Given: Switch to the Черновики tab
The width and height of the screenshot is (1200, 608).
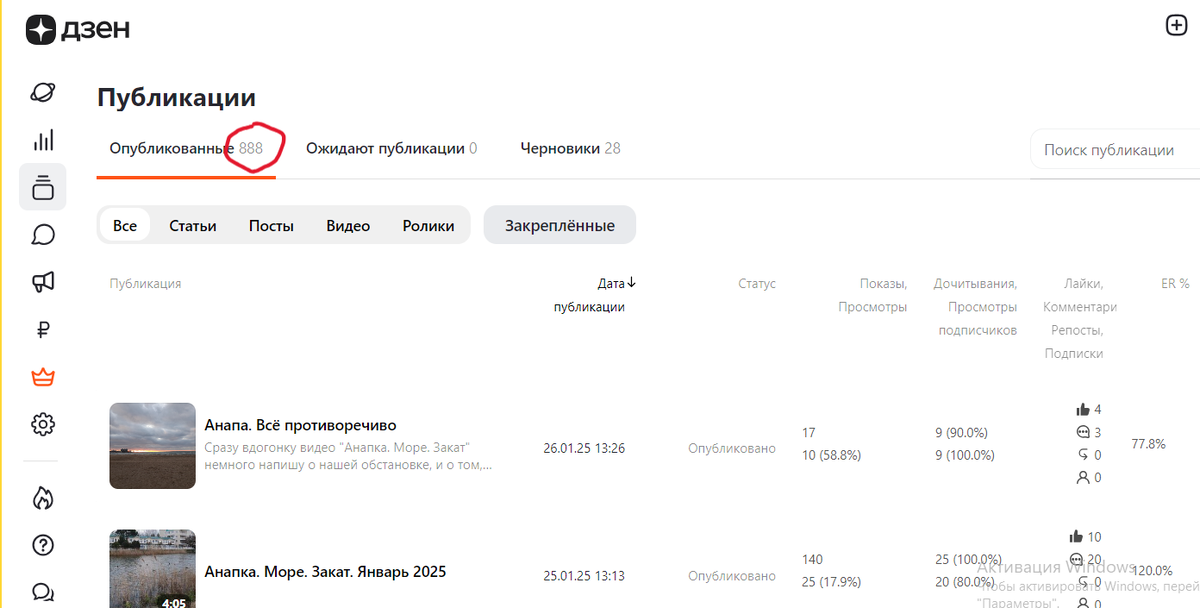Looking at the screenshot, I should (570, 148).
